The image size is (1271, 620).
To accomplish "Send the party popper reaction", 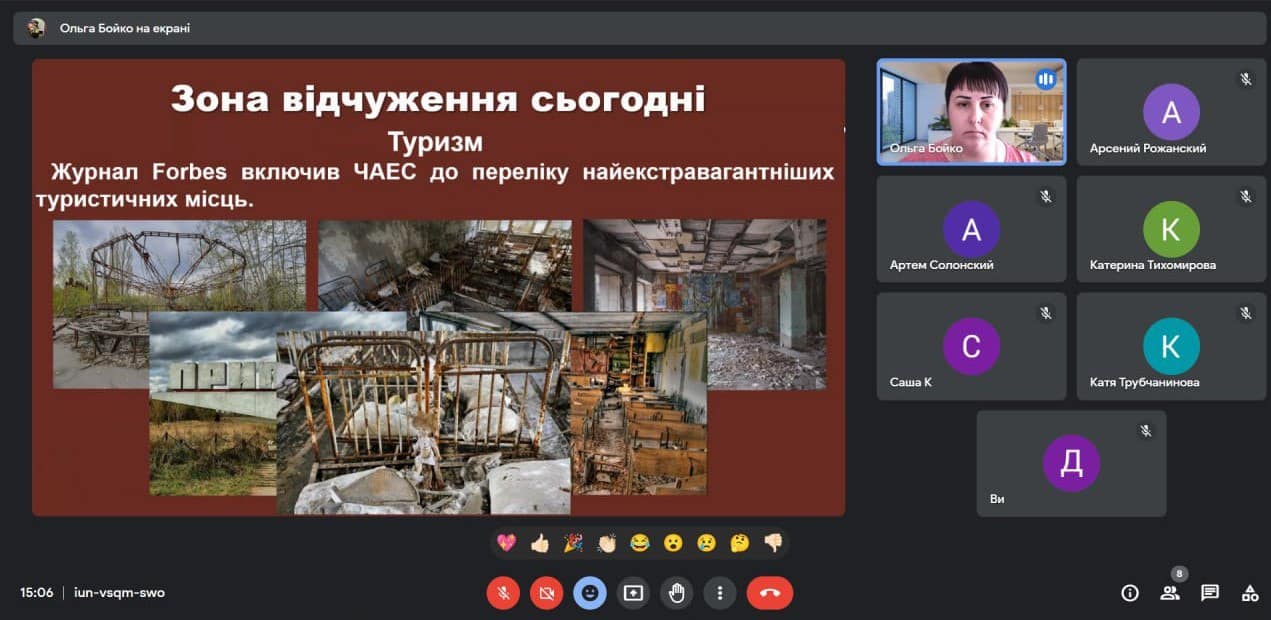I will [x=573, y=543].
